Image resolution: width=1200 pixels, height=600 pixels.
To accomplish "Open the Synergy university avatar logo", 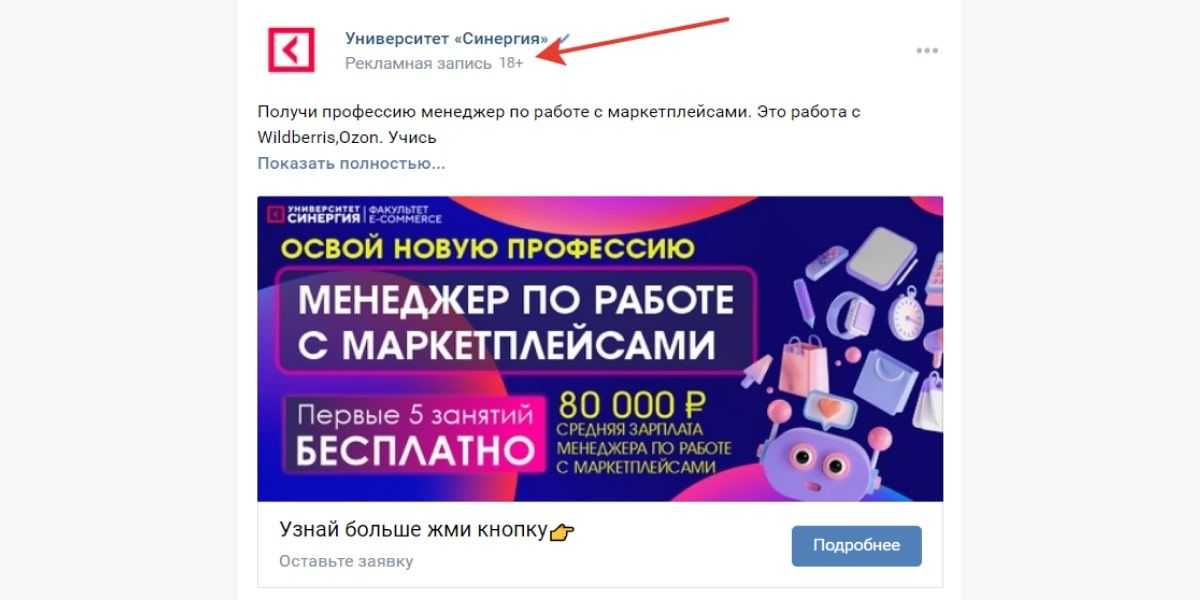I will coord(291,50).
